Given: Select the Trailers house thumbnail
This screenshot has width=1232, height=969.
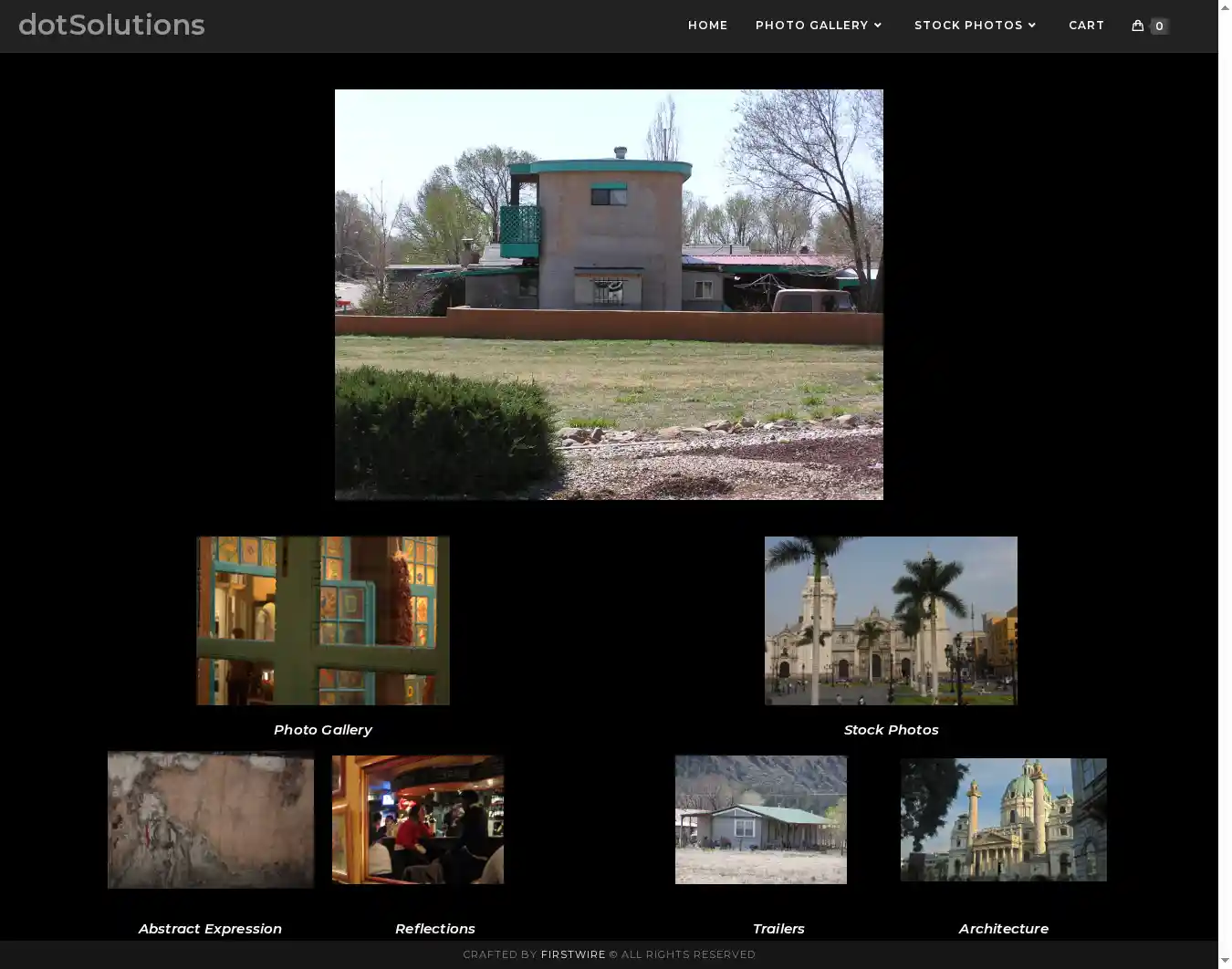Looking at the screenshot, I should [x=760, y=819].
